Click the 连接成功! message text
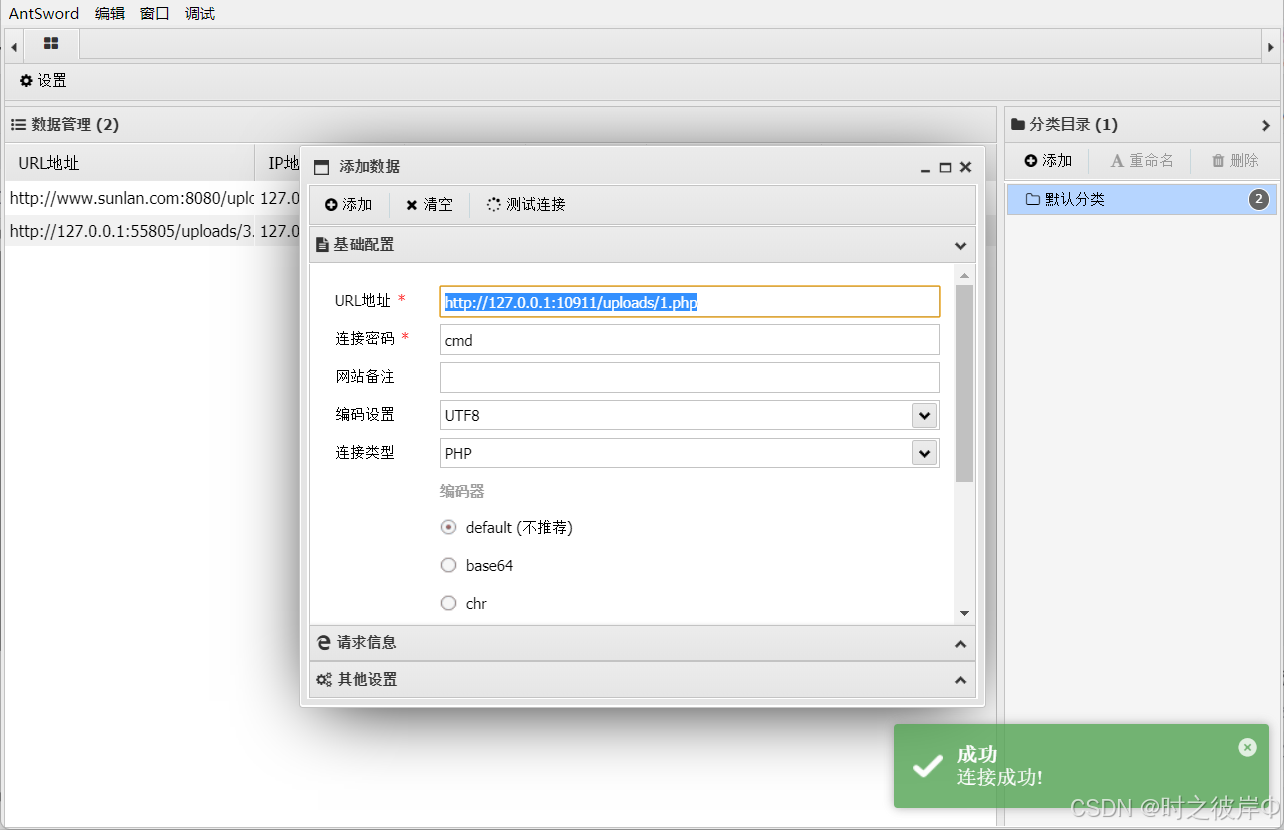The image size is (1284, 830). point(999,778)
